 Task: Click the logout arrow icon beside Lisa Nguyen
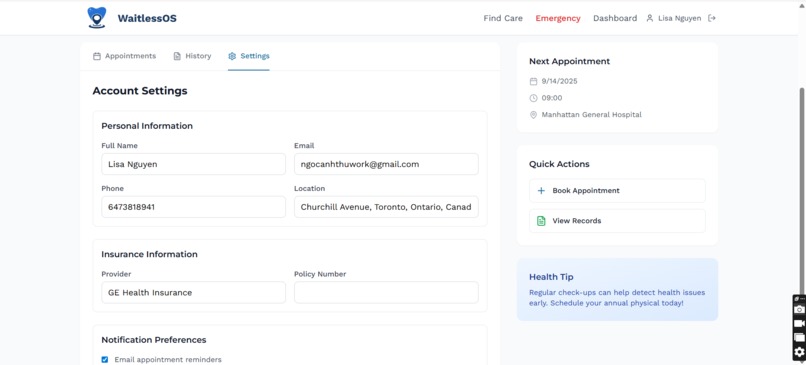click(712, 18)
